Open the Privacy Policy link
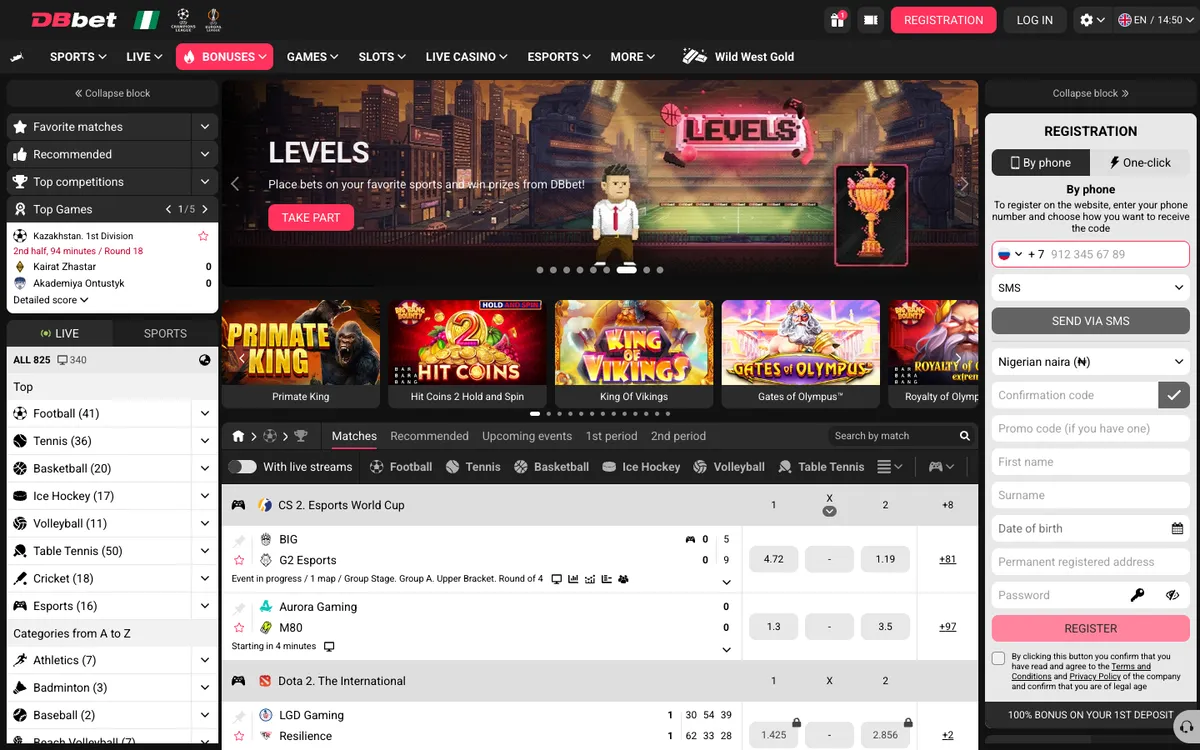Image resolution: width=1200 pixels, height=750 pixels. tap(1095, 677)
